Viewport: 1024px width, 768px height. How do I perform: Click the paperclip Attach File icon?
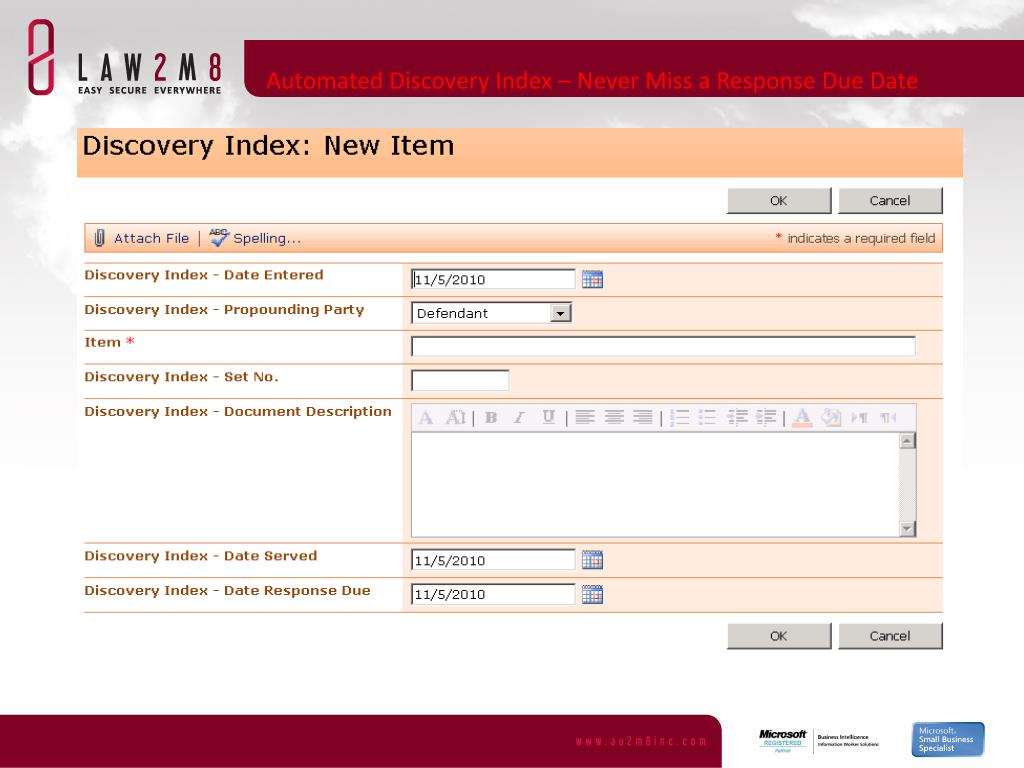click(99, 238)
